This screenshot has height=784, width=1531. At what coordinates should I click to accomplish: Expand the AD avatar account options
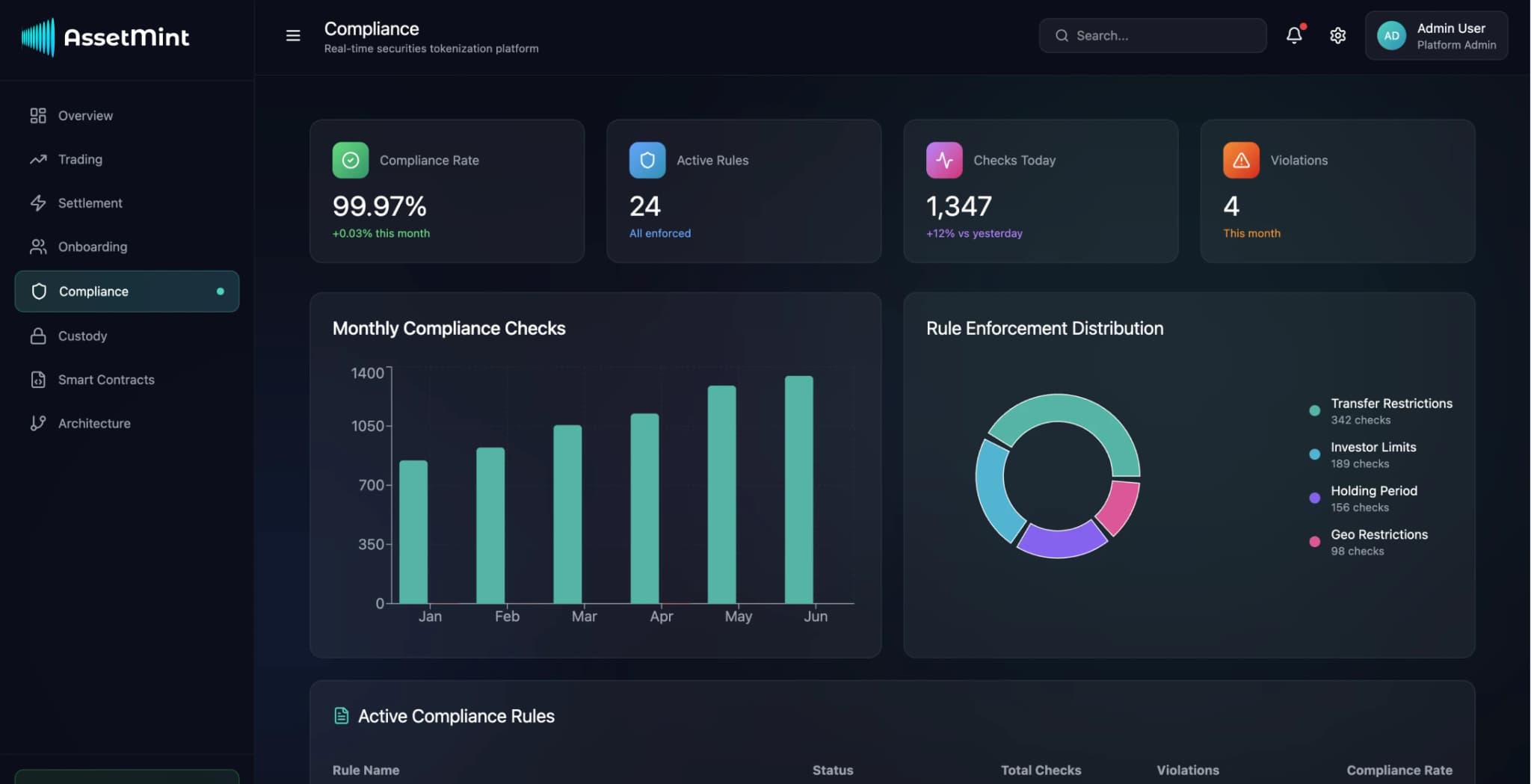[x=1391, y=35]
